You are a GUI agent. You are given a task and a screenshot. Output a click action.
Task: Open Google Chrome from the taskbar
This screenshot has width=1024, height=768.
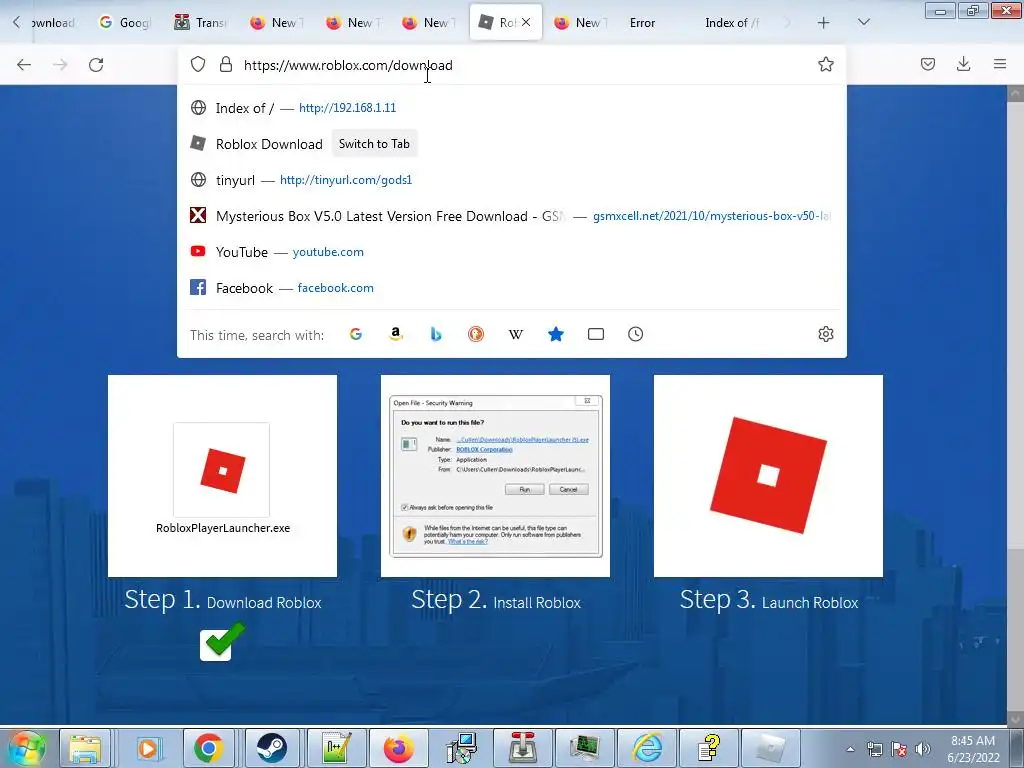click(x=208, y=748)
